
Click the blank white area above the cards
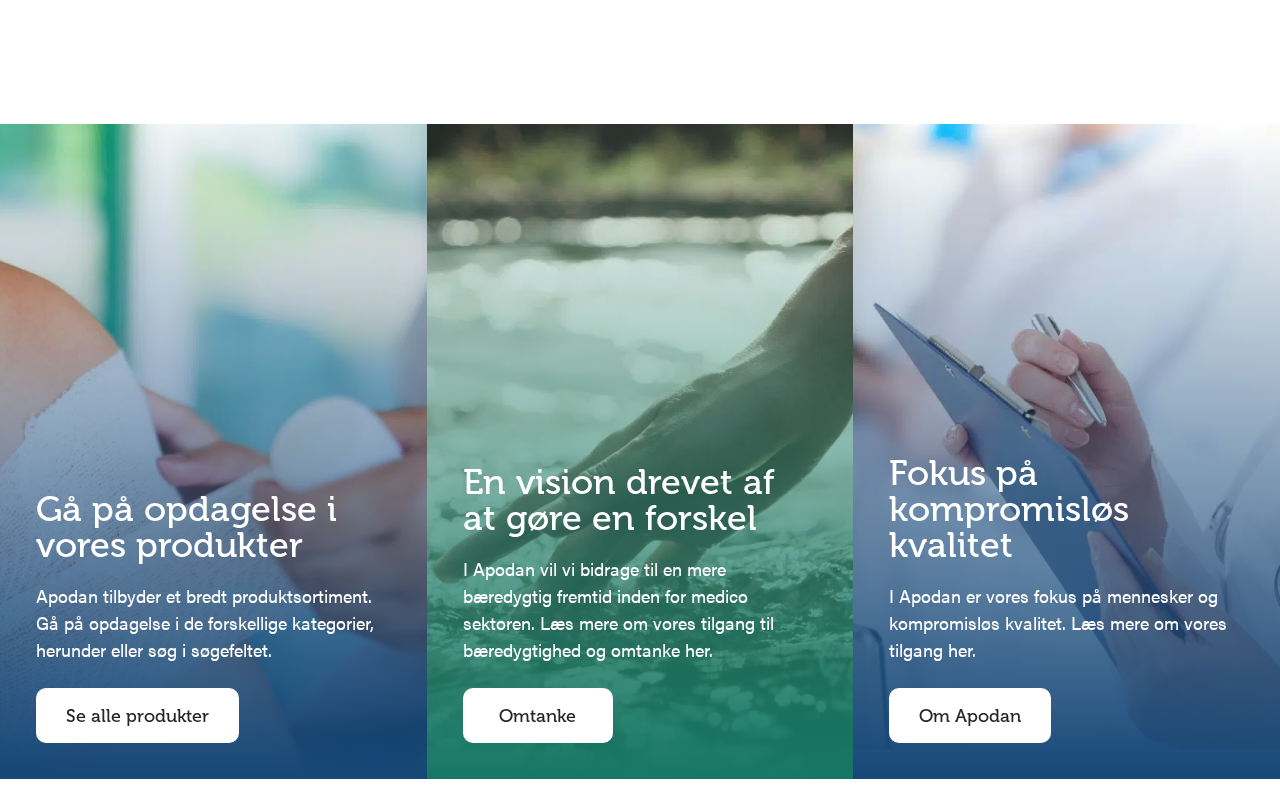tap(640, 60)
